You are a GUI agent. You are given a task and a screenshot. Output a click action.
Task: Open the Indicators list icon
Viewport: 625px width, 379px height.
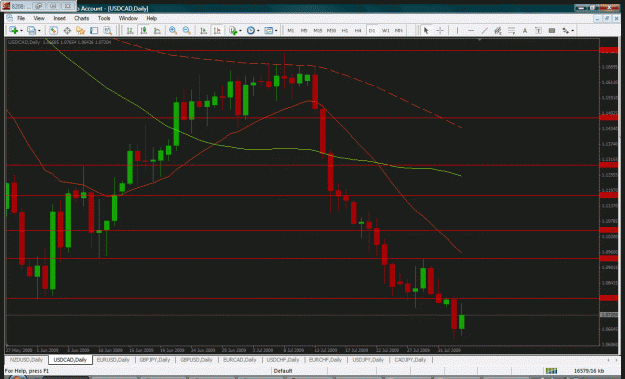(x=233, y=30)
